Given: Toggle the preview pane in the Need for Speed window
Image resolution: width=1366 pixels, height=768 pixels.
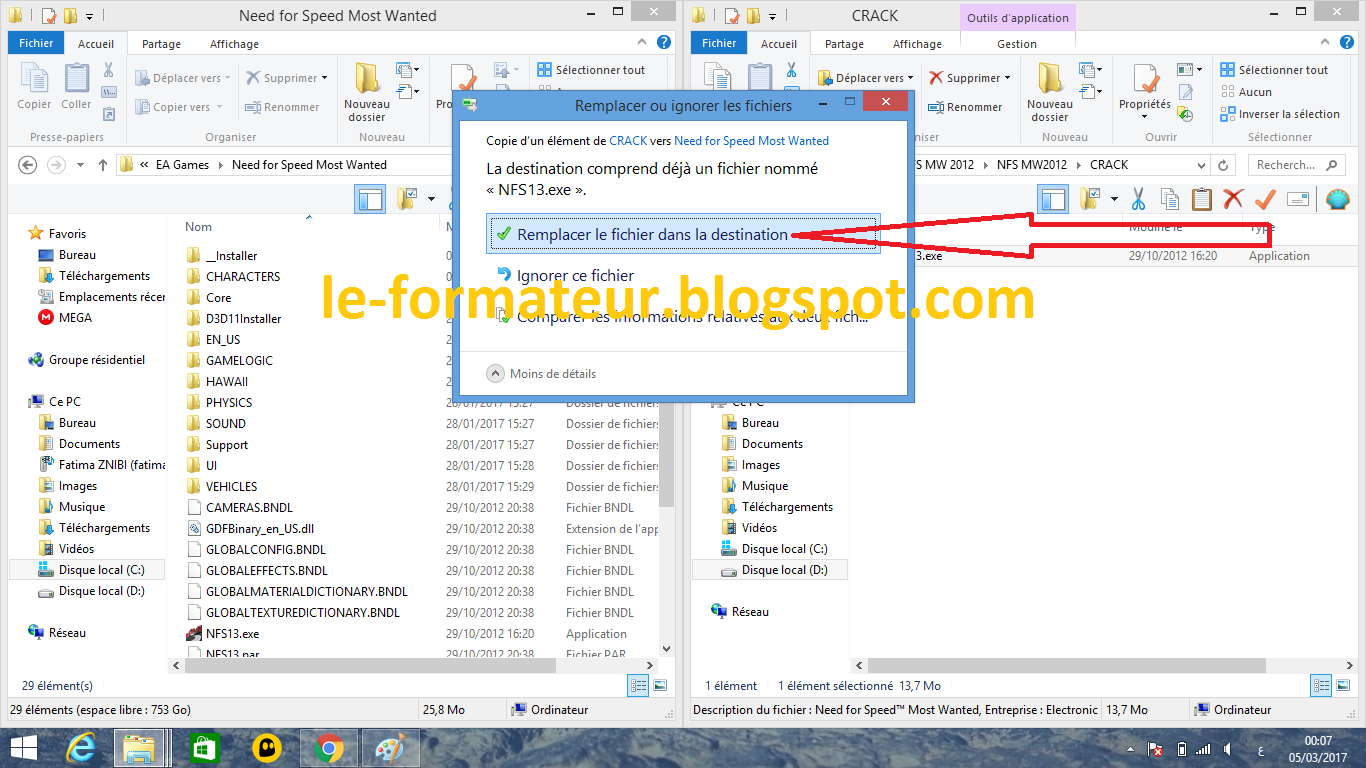Looking at the screenshot, I should point(370,199).
